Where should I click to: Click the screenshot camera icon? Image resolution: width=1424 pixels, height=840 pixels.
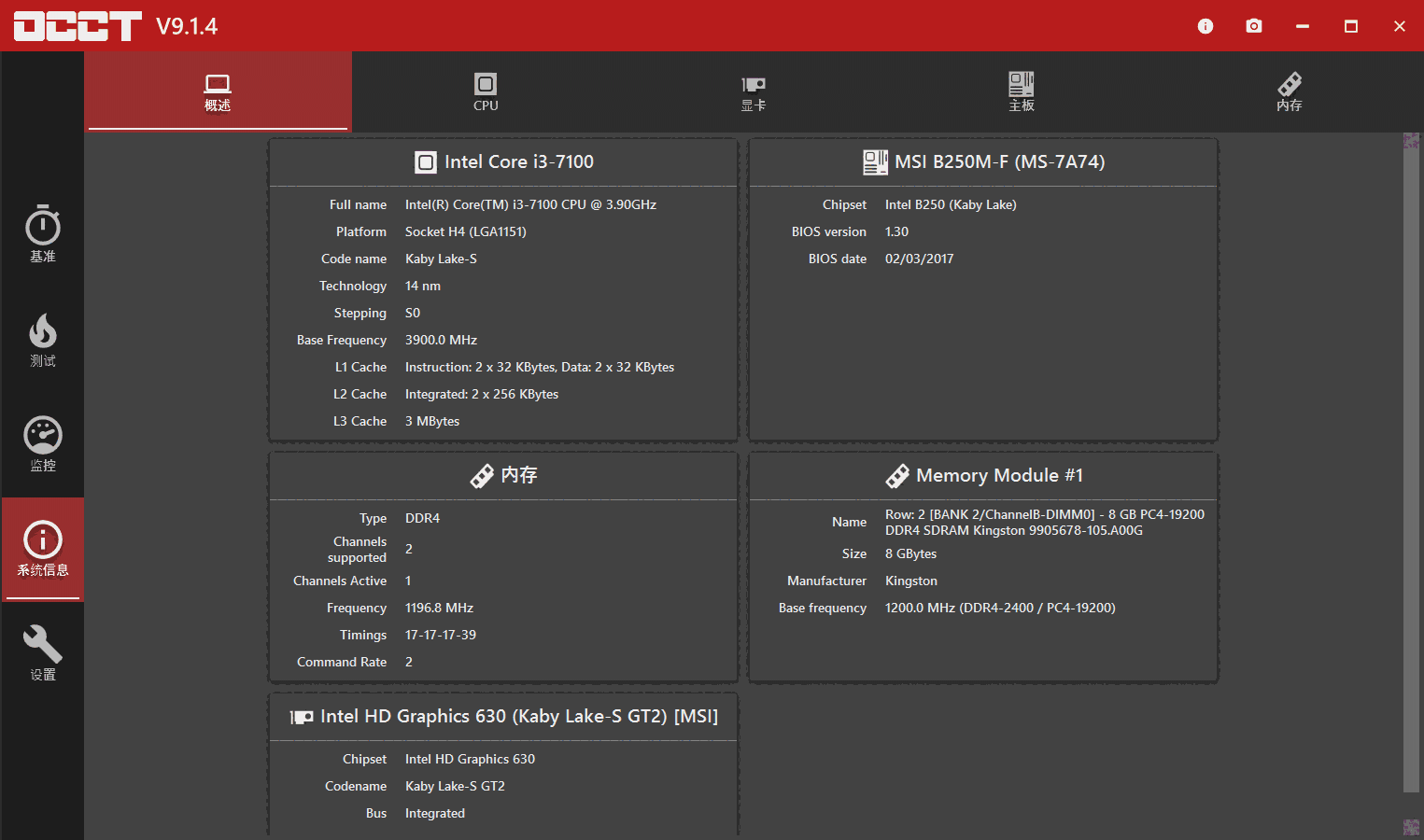tap(1254, 26)
